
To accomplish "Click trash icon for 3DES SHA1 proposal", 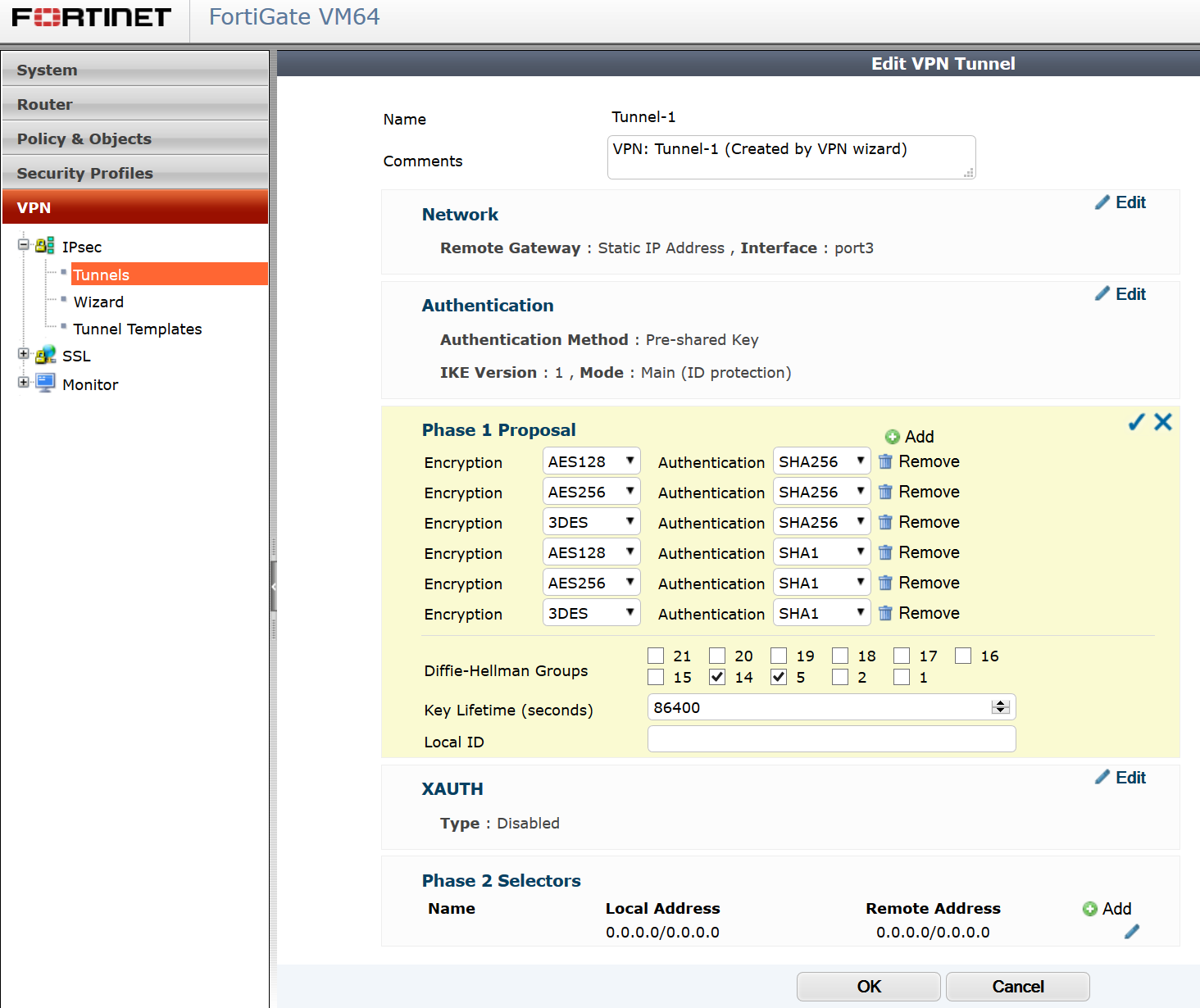I will coord(885,613).
